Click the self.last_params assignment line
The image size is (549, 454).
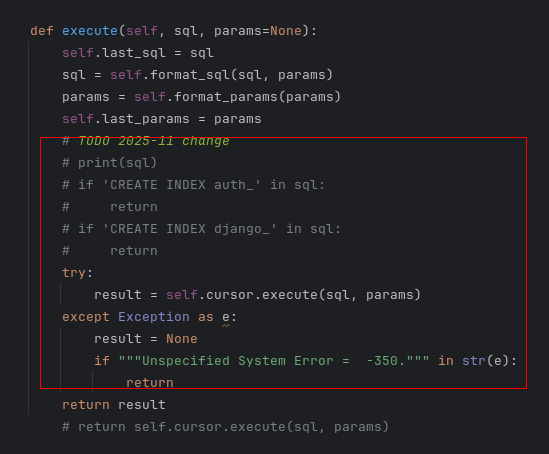[x=161, y=119]
